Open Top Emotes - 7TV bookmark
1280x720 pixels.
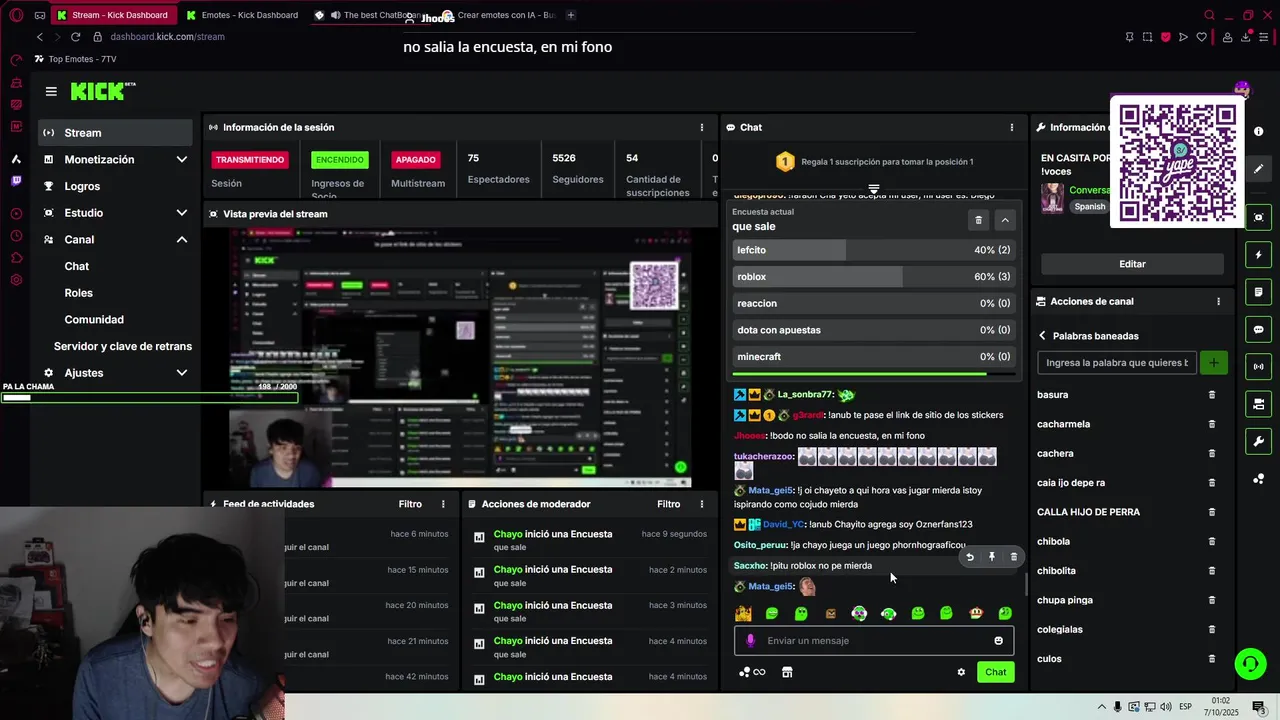tap(75, 59)
